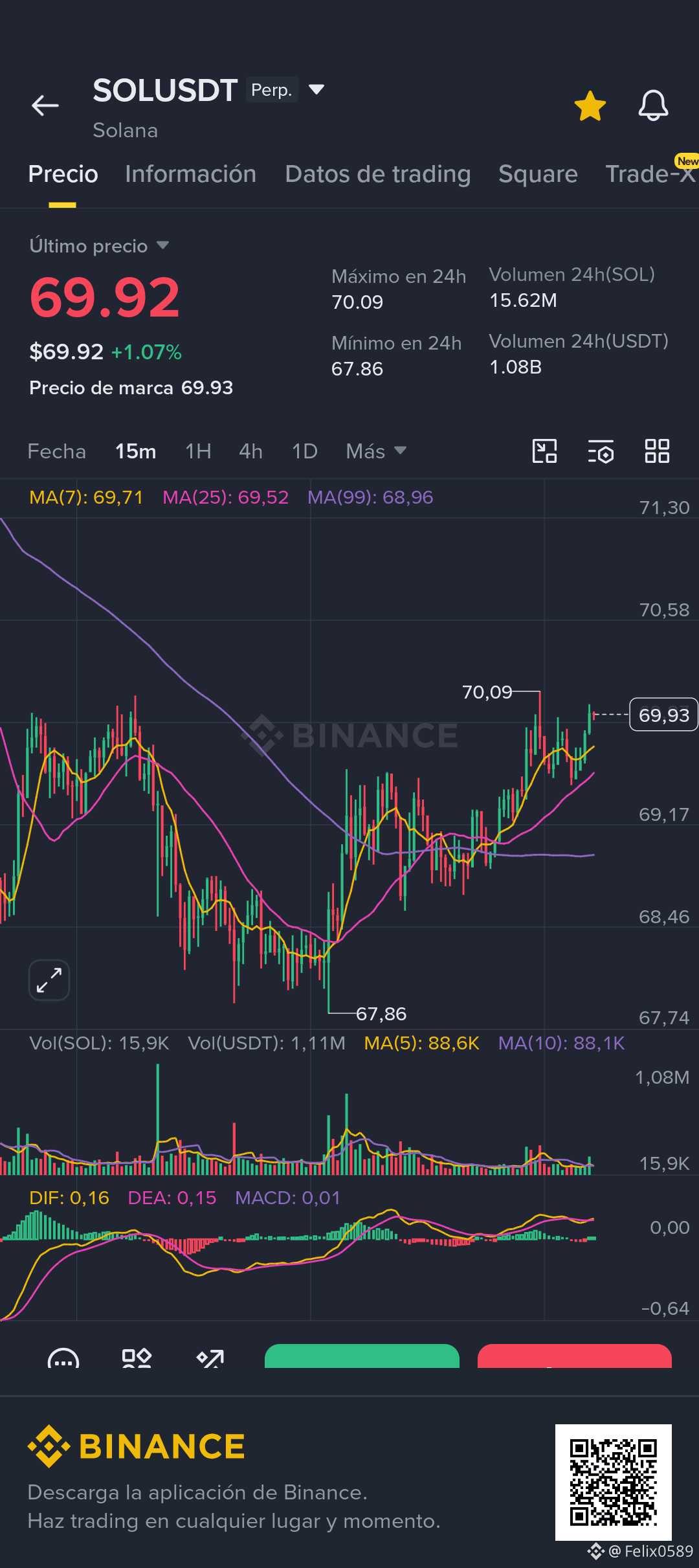Expand chart to fullscreen icon
This screenshot has height=1568, width=699.
click(49, 980)
